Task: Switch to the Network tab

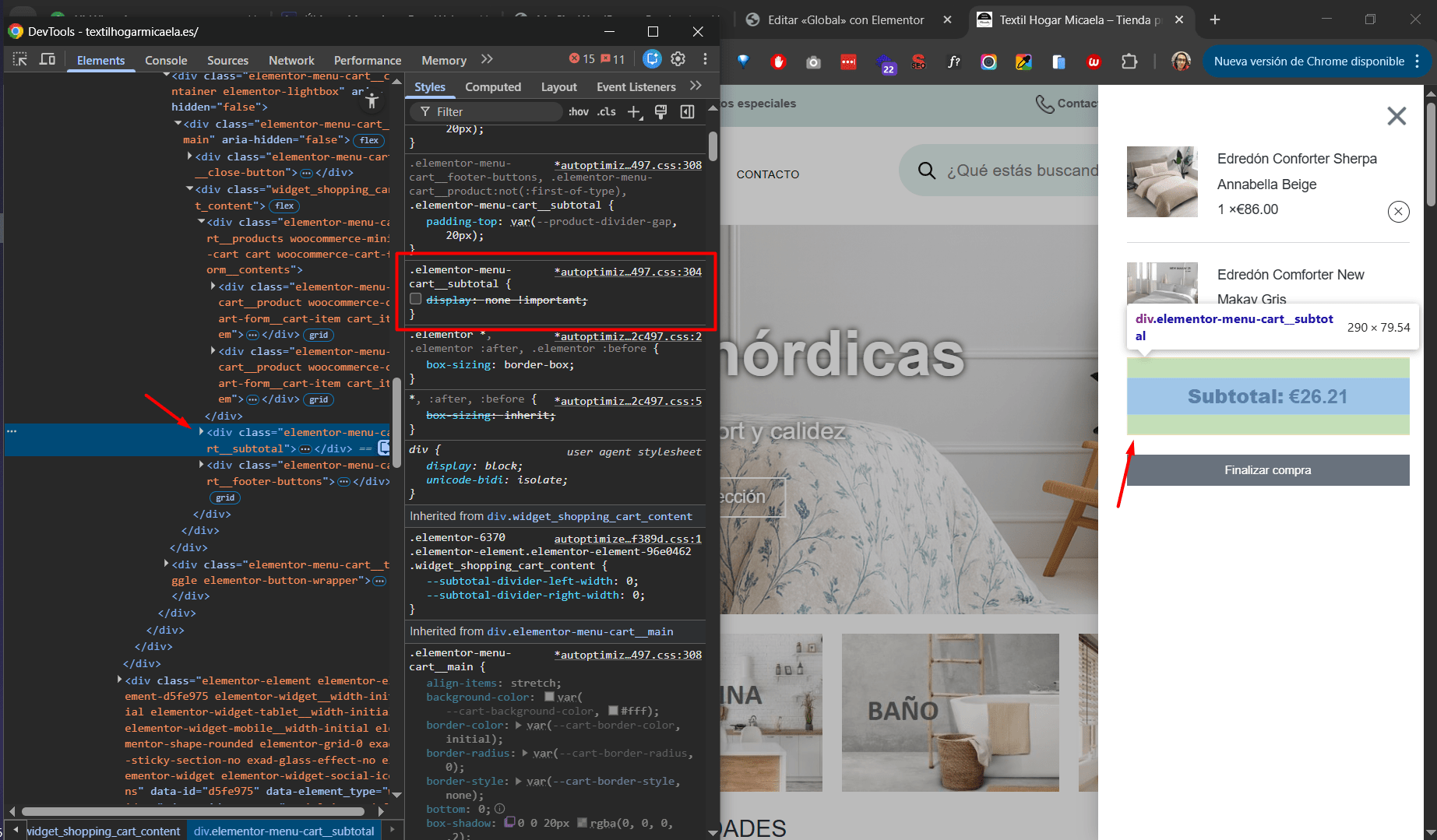Action: 291,60
